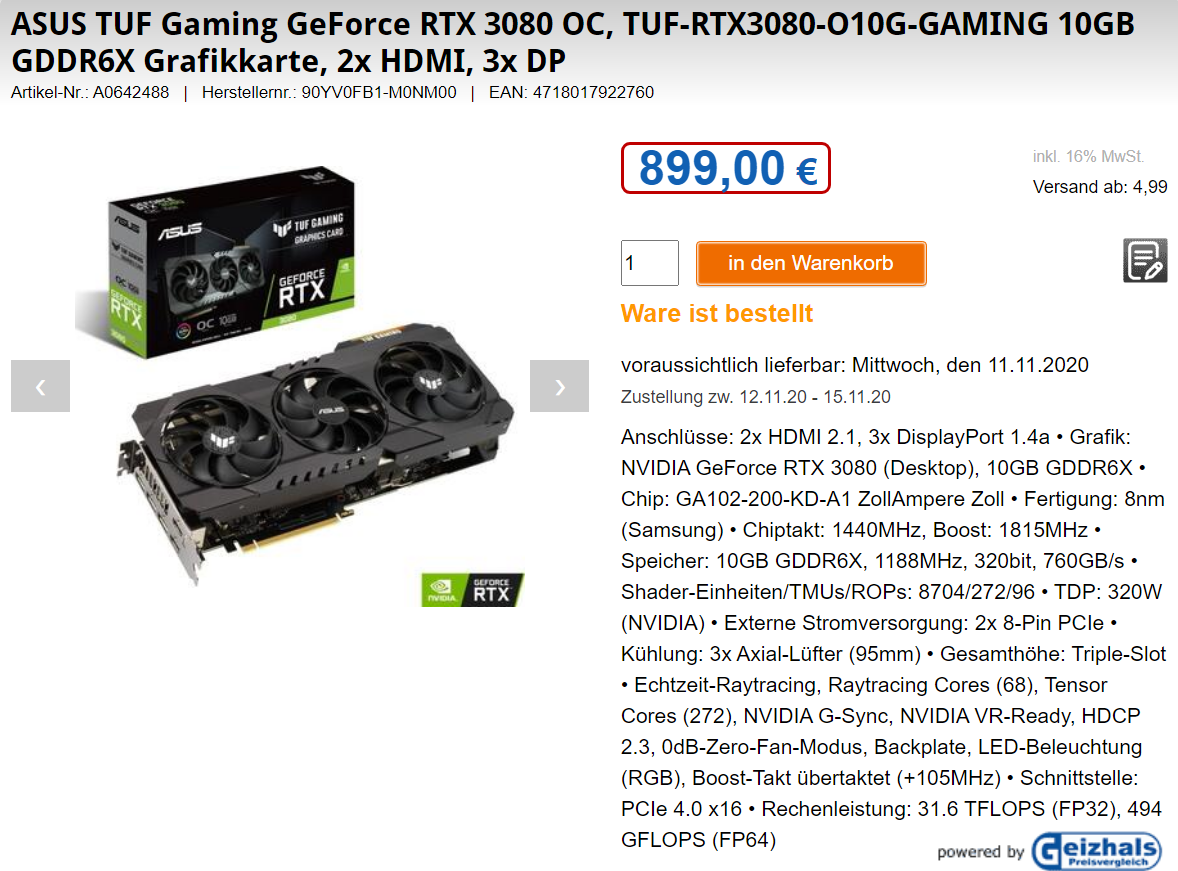
Task: Open the Geizhals Preisvergleich logo
Action: coord(1097,851)
